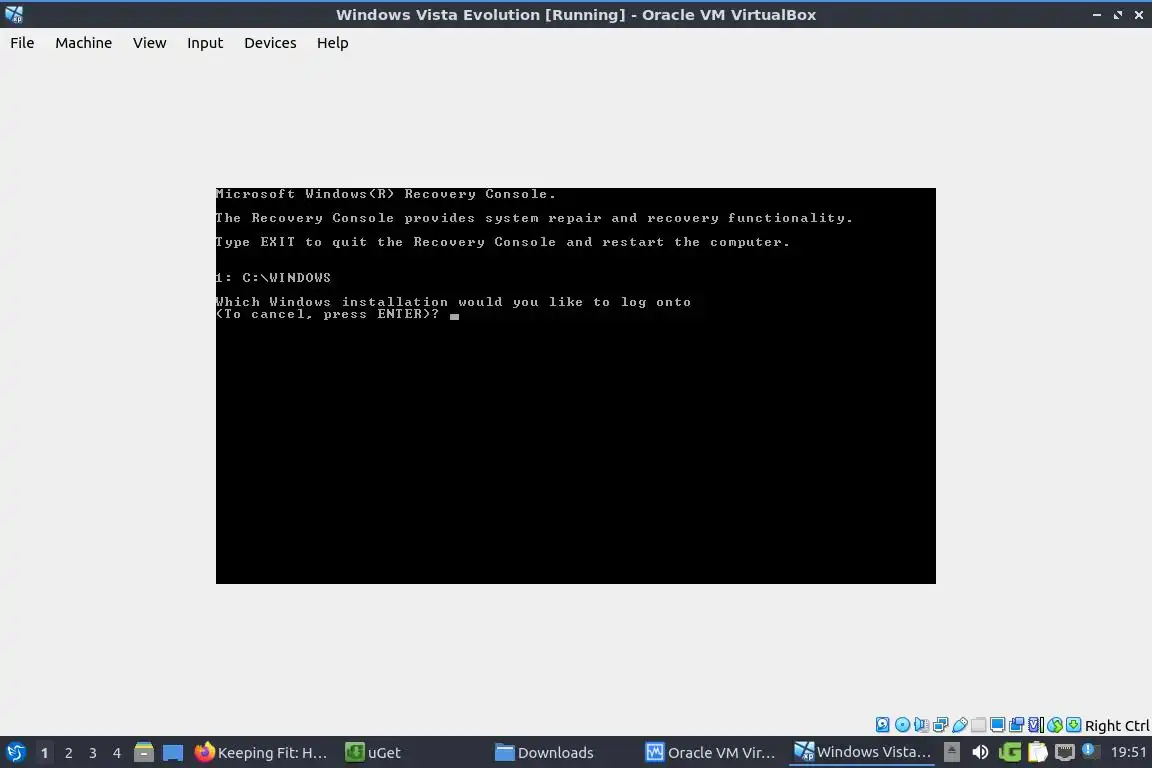This screenshot has width=1152, height=768.
Task: Click the recording status icon
Action: click(x=1016, y=725)
